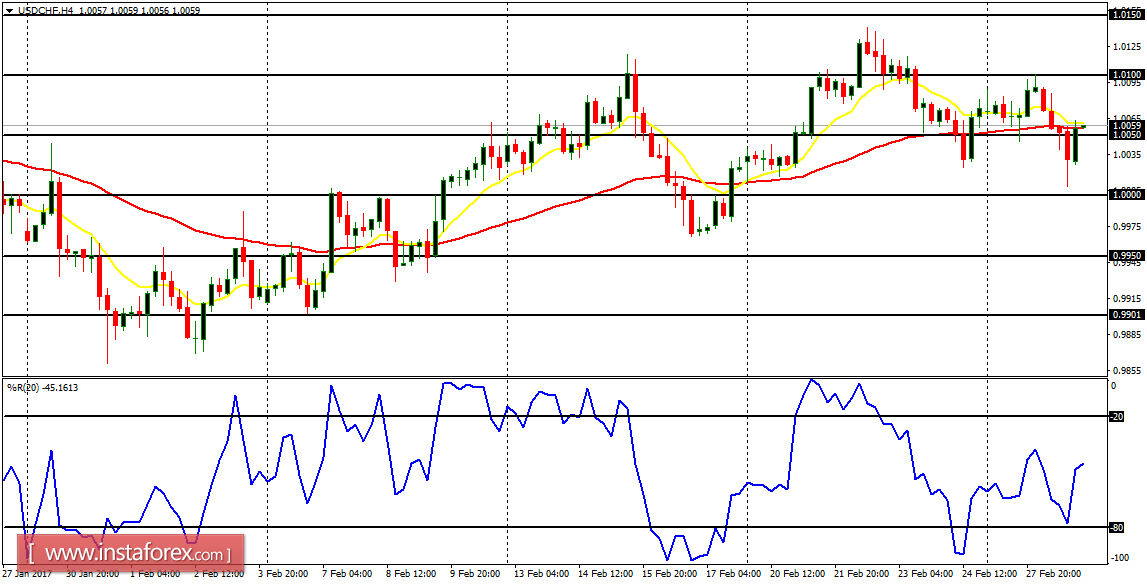Viewport: 1147px width, 585px height.
Task: Select the 1.0100 price level label
Action: click(x=1128, y=73)
